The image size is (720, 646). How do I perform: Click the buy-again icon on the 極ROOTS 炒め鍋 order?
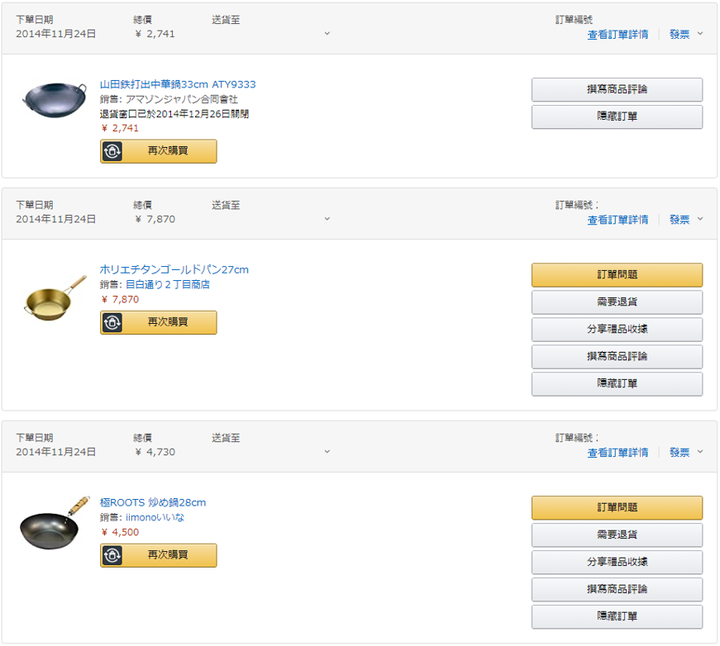click(112, 555)
